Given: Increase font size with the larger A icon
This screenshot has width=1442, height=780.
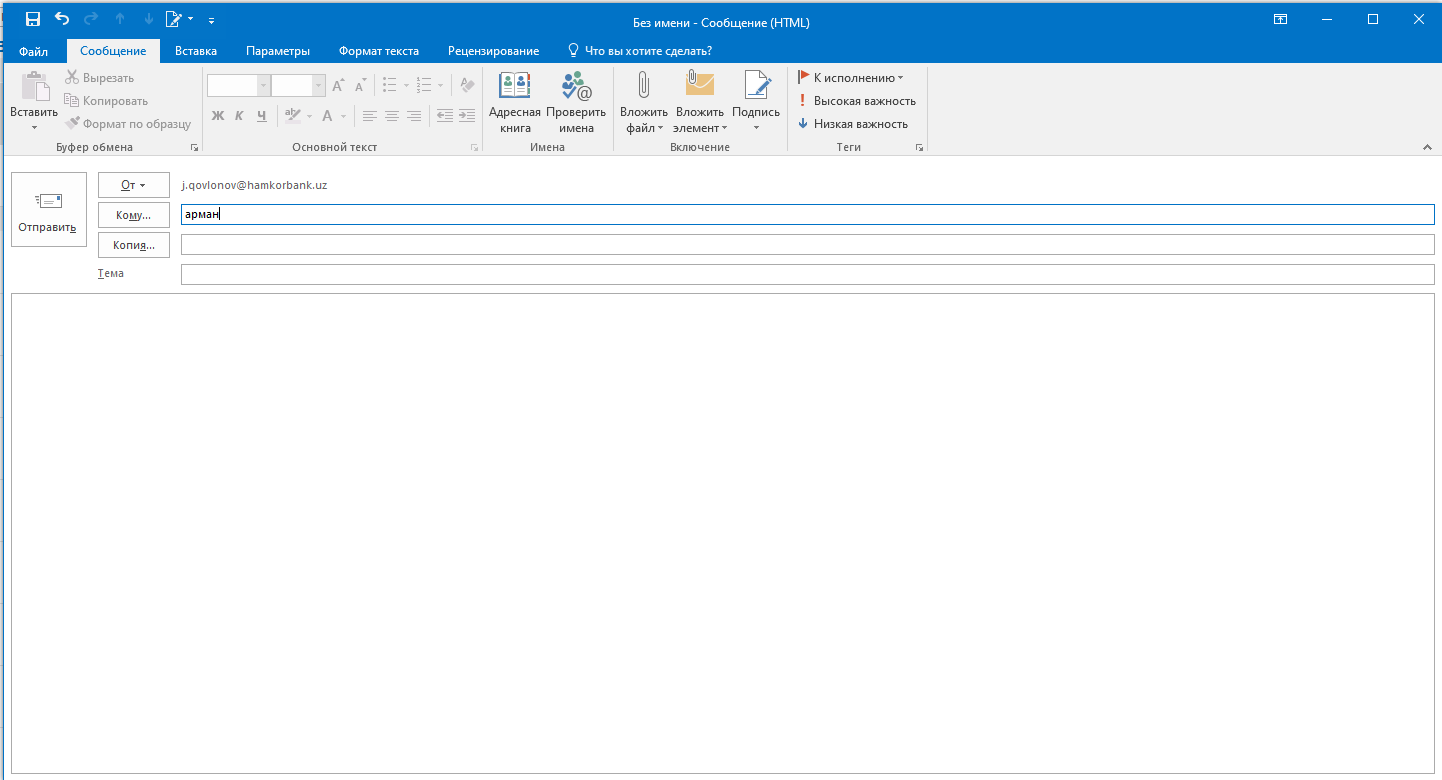Looking at the screenshot, I should click(x=339, y=86).
